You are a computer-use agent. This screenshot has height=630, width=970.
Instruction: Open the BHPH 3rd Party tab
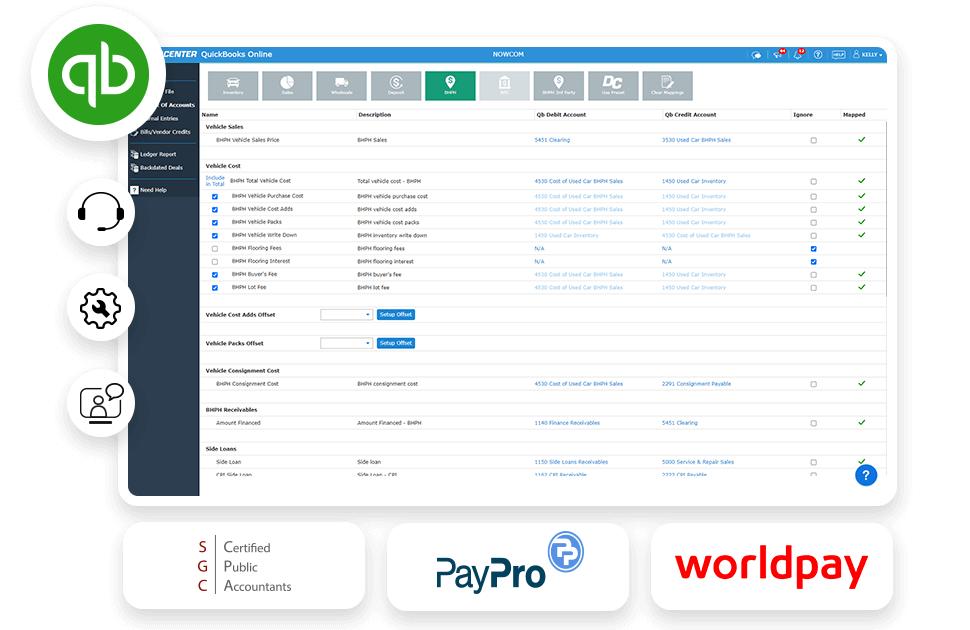tap(559, 85)
